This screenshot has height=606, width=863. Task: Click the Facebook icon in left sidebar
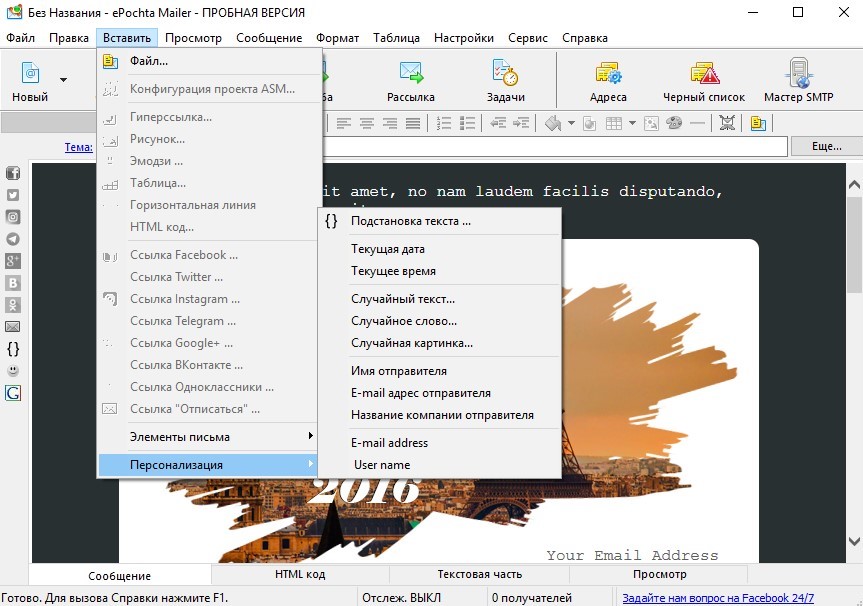coord(13,173)
